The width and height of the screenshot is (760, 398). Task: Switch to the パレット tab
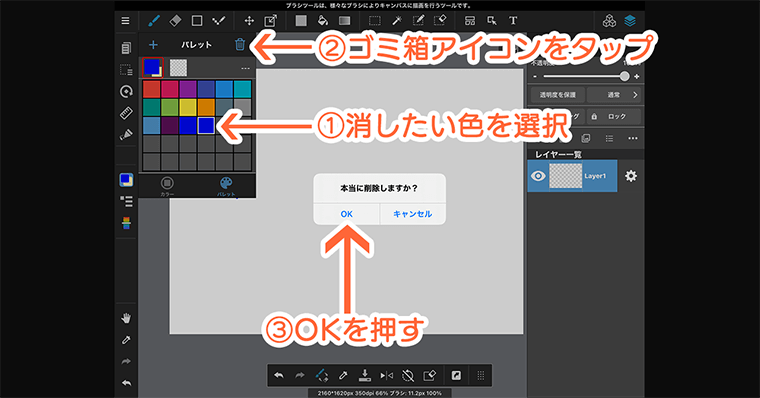(226, 186)
